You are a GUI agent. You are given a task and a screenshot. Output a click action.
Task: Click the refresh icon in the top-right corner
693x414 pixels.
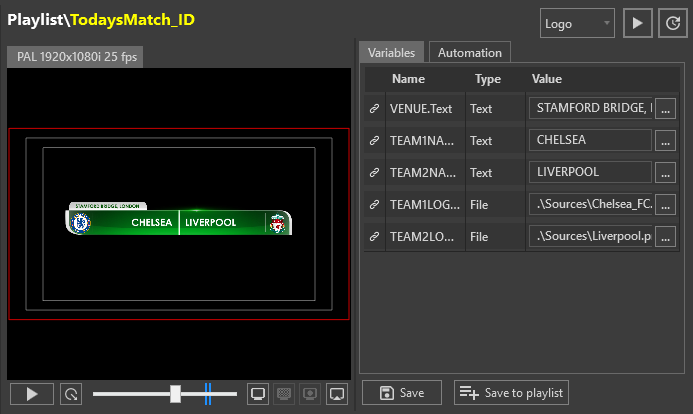coord(670,22)
